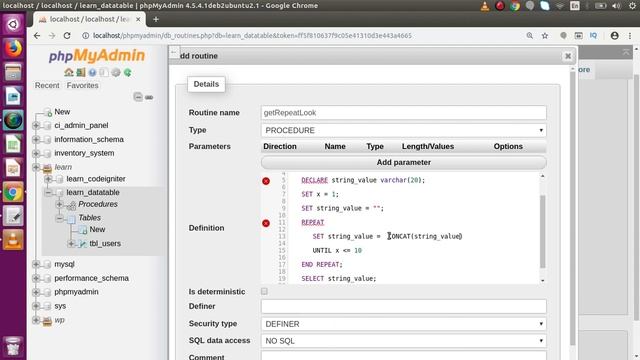The image size is (640, 360).
Task: Click the log out door icon
Action: [81, 72]
